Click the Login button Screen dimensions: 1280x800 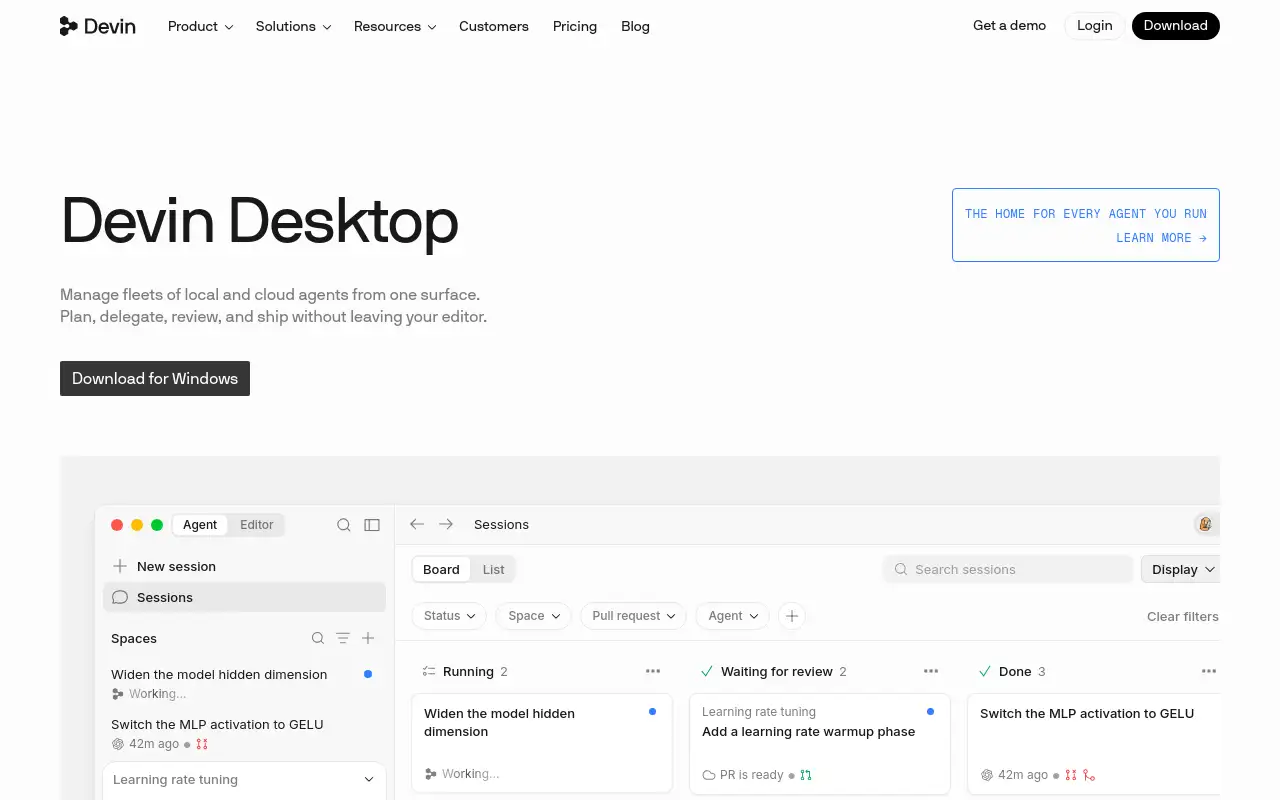pos(1095,26)
